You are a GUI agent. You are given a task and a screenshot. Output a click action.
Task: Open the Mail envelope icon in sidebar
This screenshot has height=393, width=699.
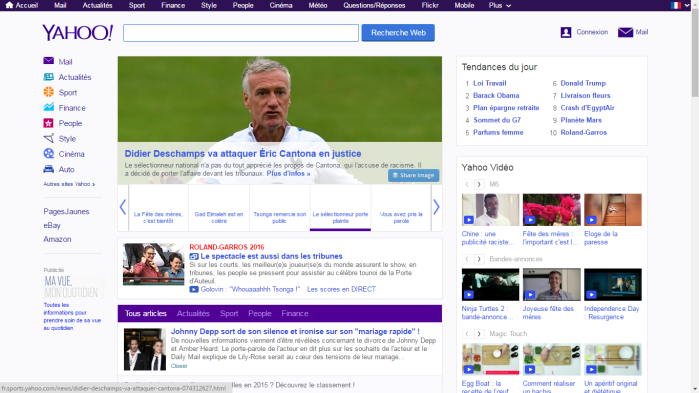(x=49, y=61)
